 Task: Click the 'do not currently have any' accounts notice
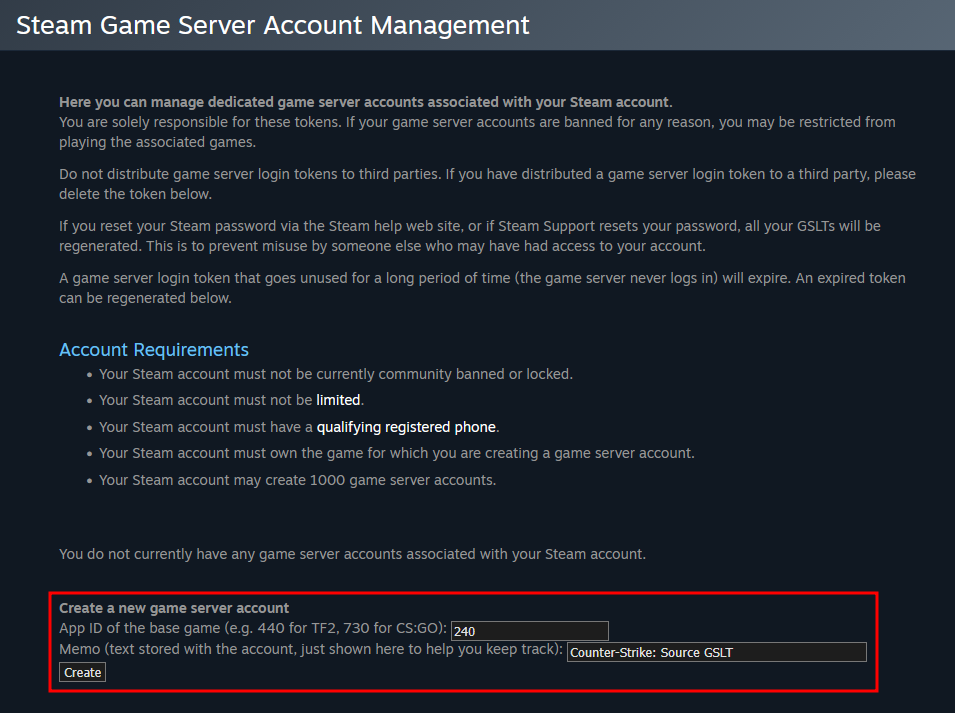pyautogui.click(x=352, y=553)
